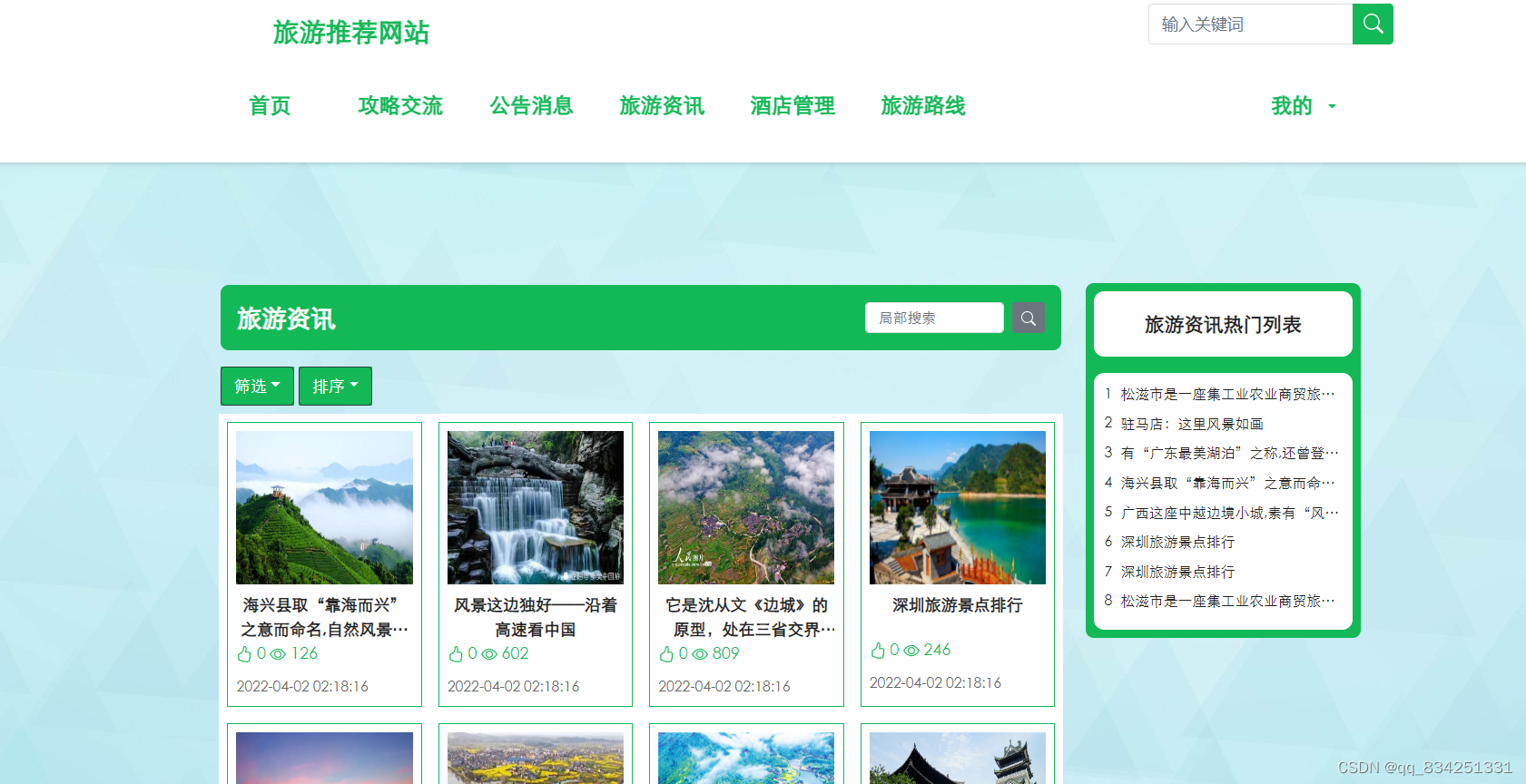
Task: Click the gray local search magnifier button
Action: 1029,318
